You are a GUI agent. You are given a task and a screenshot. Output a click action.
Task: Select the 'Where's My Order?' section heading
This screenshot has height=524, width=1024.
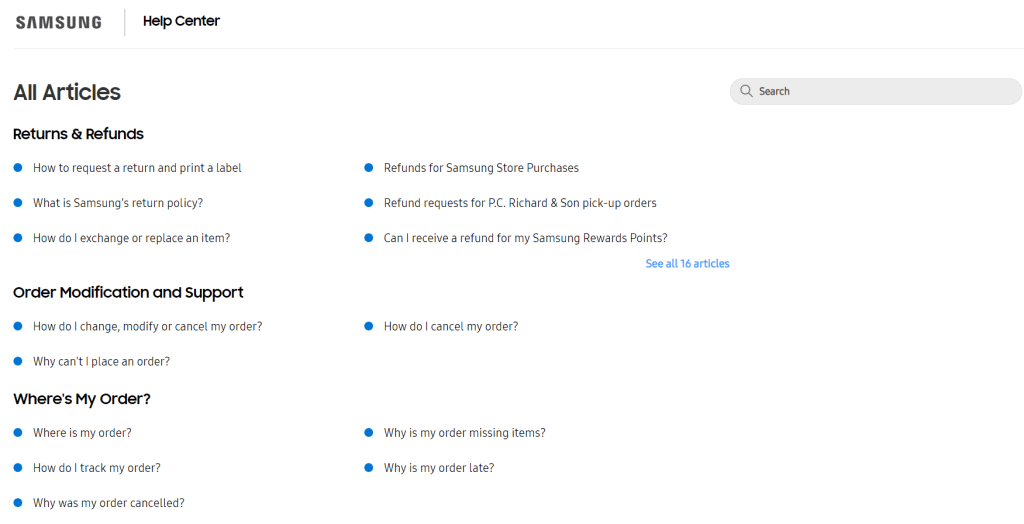tap(82, 399)
